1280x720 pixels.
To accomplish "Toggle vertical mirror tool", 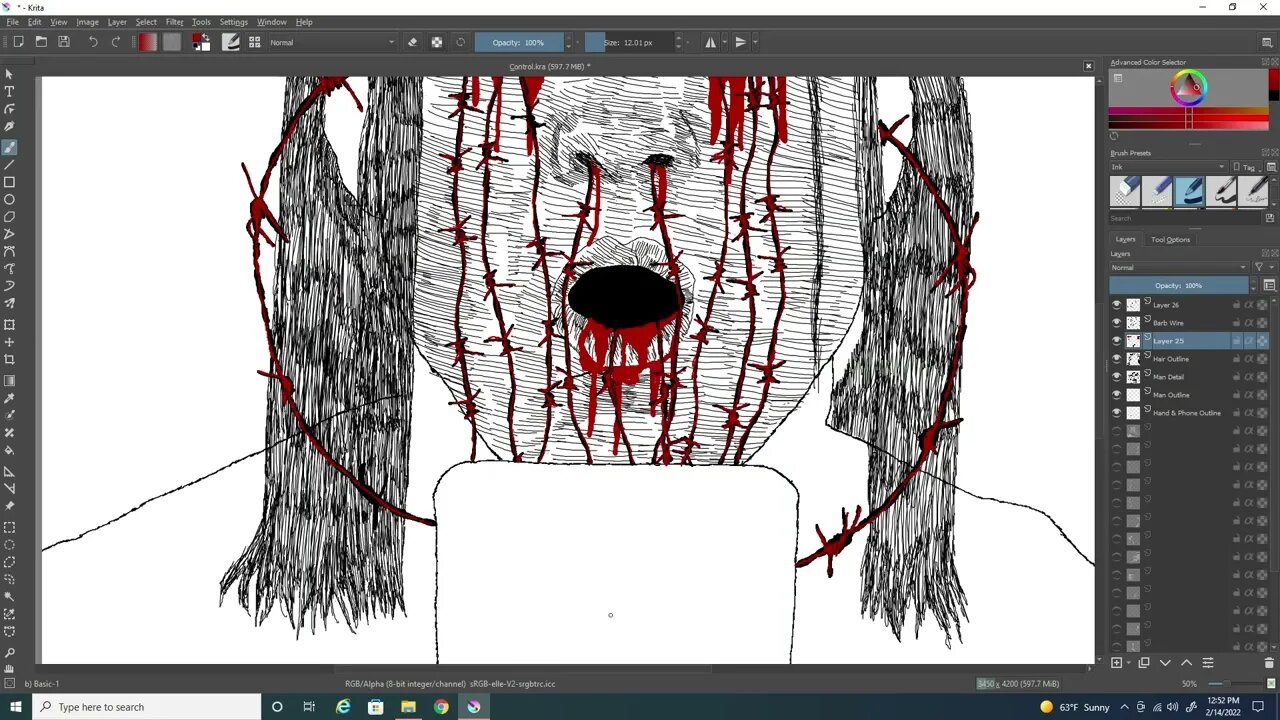I will (x=741, y=42).
